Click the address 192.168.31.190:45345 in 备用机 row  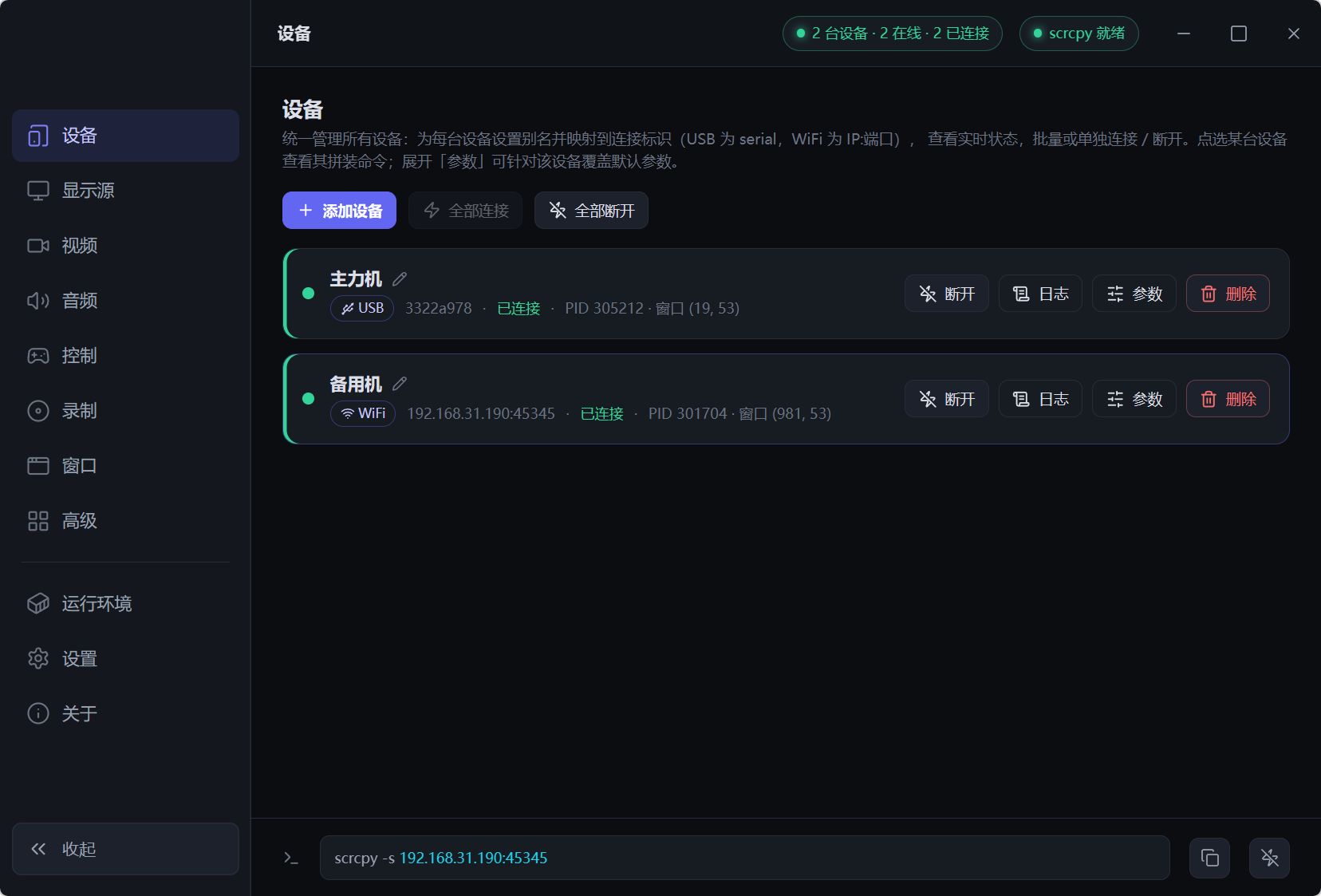(x=481, y=413)
